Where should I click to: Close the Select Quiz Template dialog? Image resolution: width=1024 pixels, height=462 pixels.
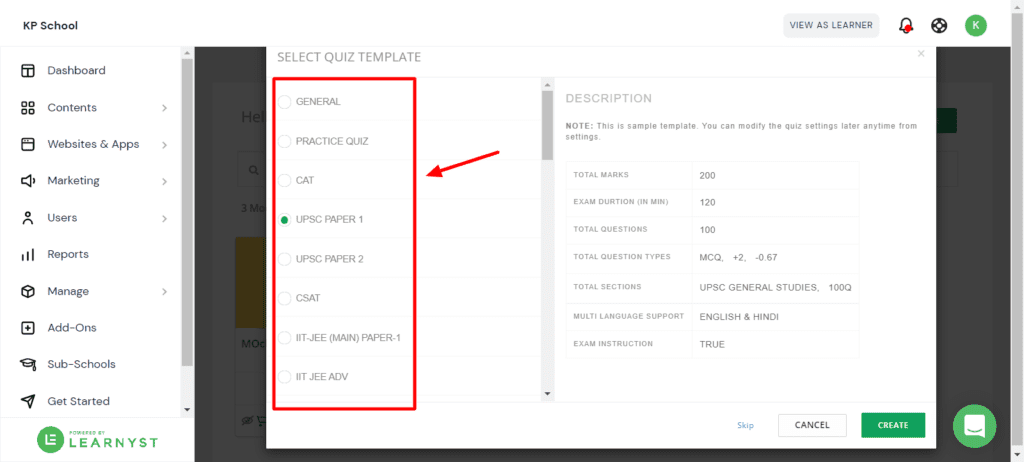coord(921,54)
